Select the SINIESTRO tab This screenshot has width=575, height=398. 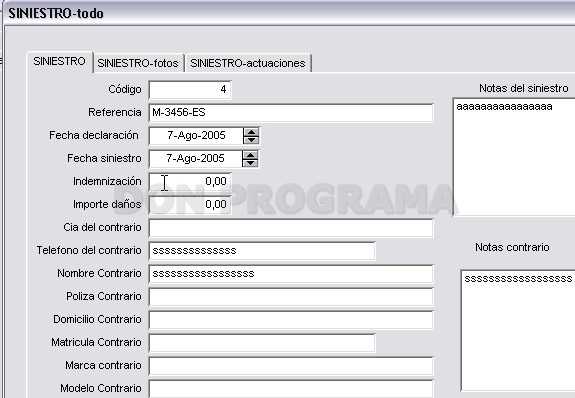59,61
